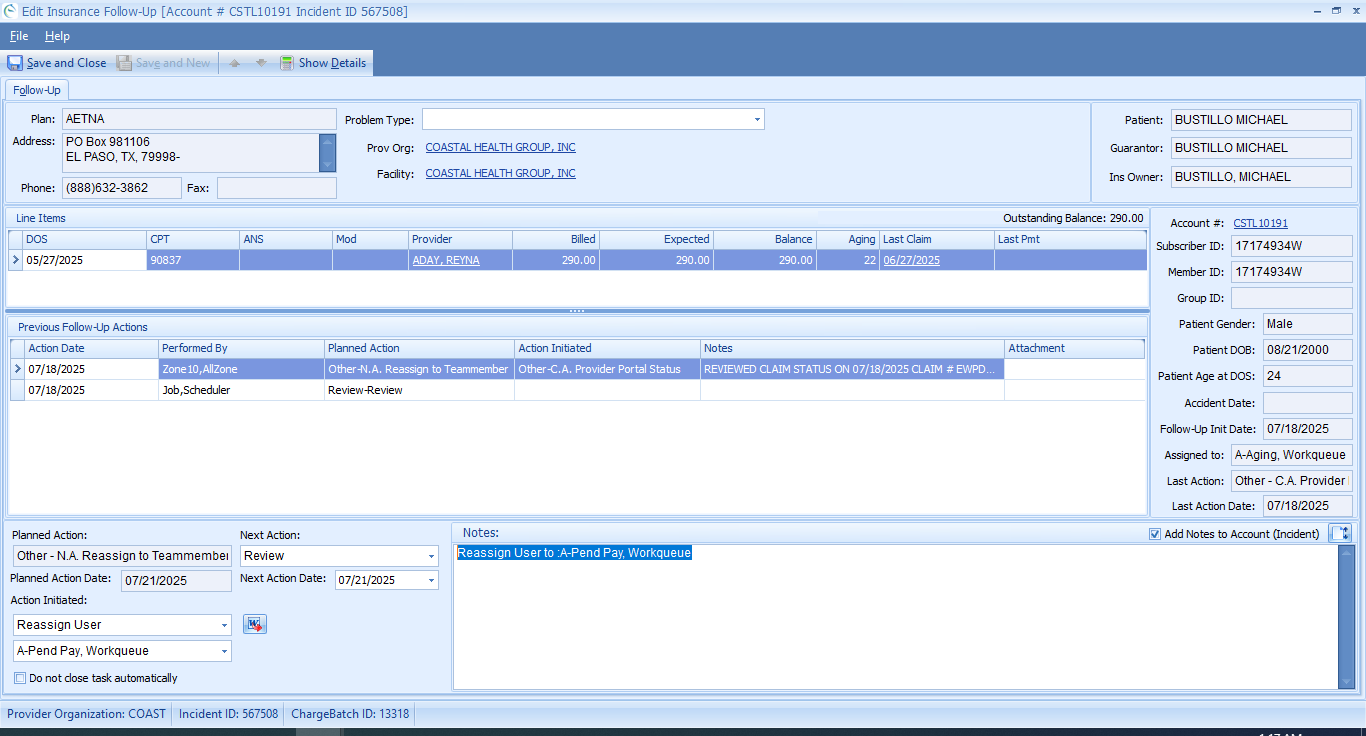Click the application logo icon in title bar
The image size is (1366, 736).
coord(10,11)
